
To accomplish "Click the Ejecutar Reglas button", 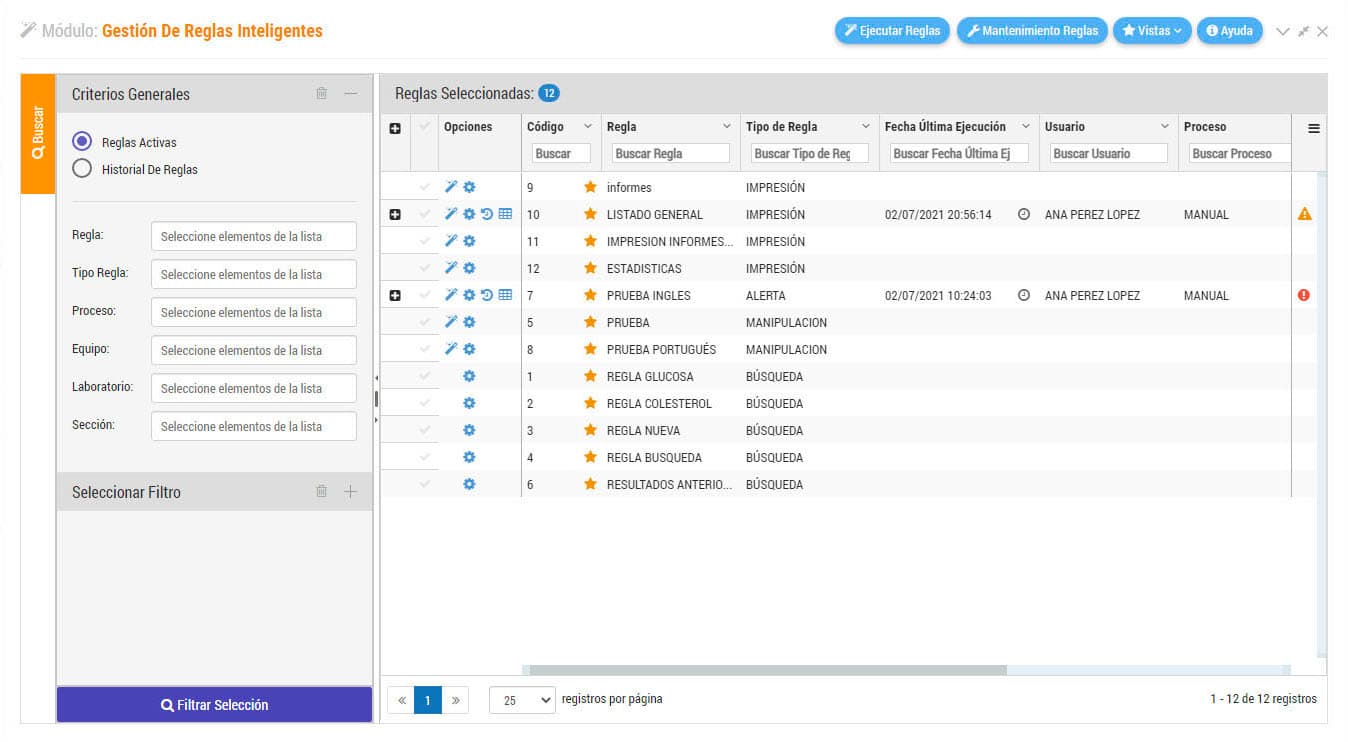I will coord(892,31).
